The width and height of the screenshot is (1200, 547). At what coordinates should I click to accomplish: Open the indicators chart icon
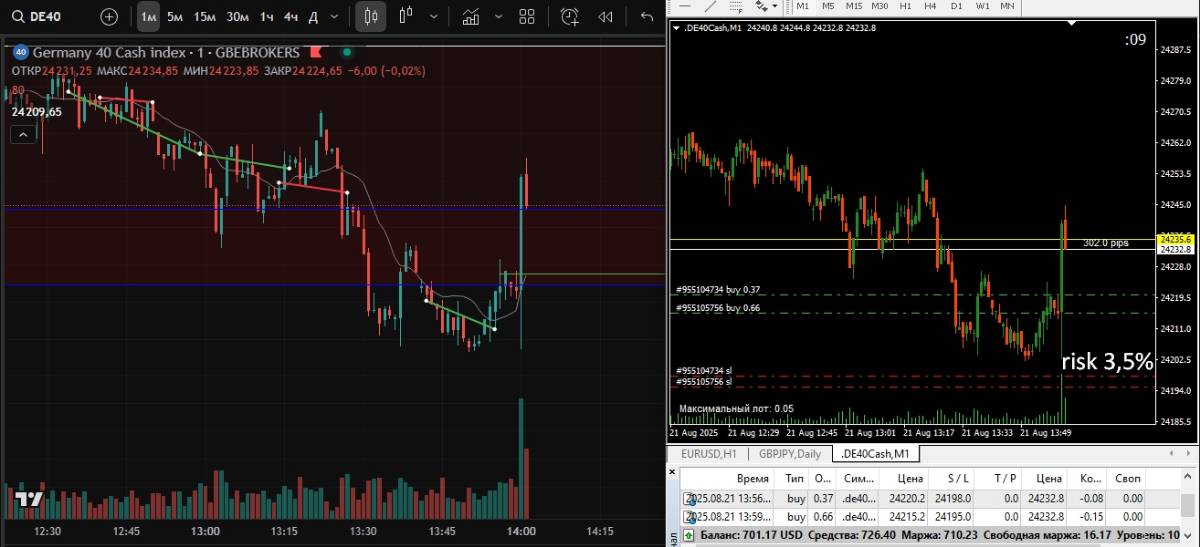(471, 17)
